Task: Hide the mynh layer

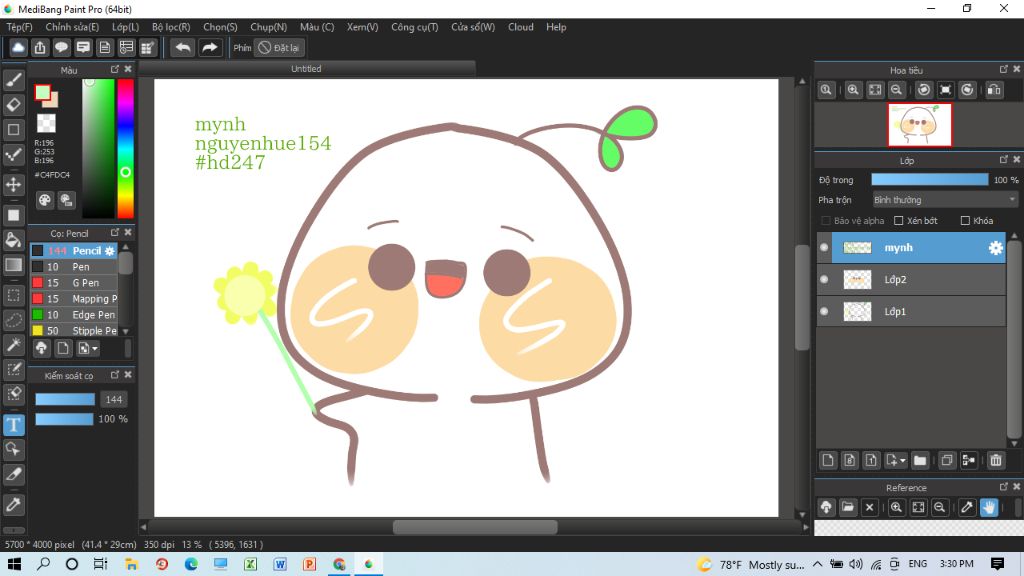Action: click(x=824, y=248)
